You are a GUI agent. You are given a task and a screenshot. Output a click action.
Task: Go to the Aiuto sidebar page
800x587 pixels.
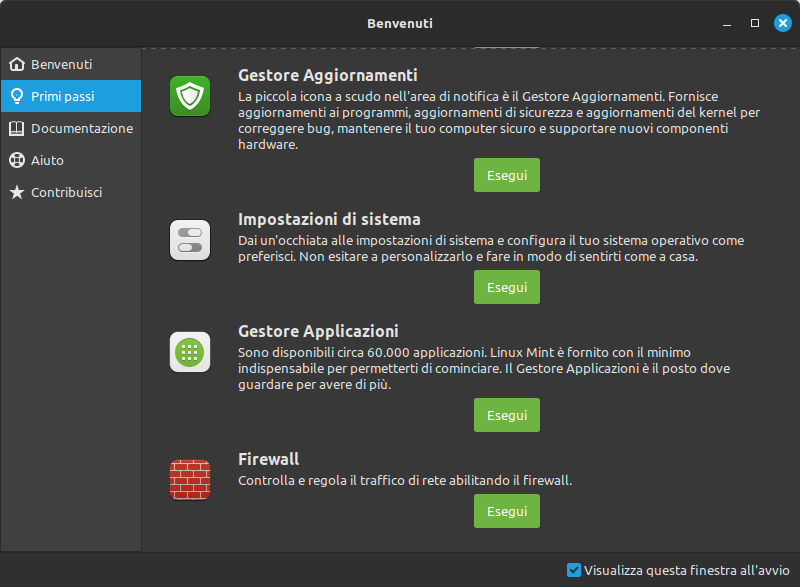coord(71,160)
